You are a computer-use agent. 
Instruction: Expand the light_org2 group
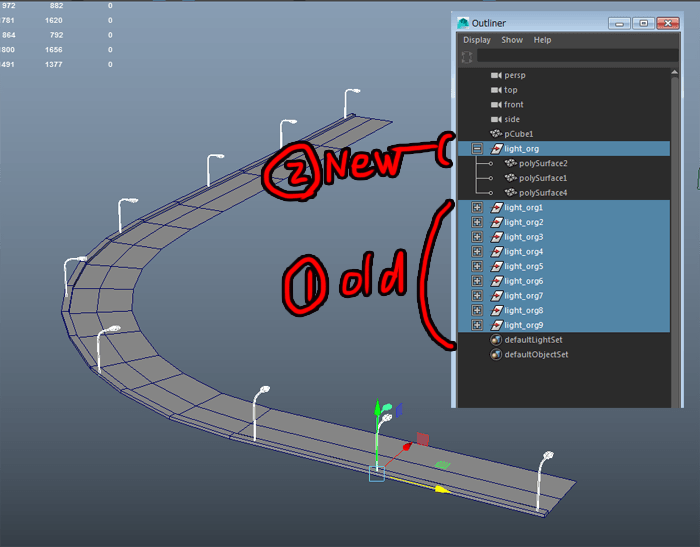point(477,222)
